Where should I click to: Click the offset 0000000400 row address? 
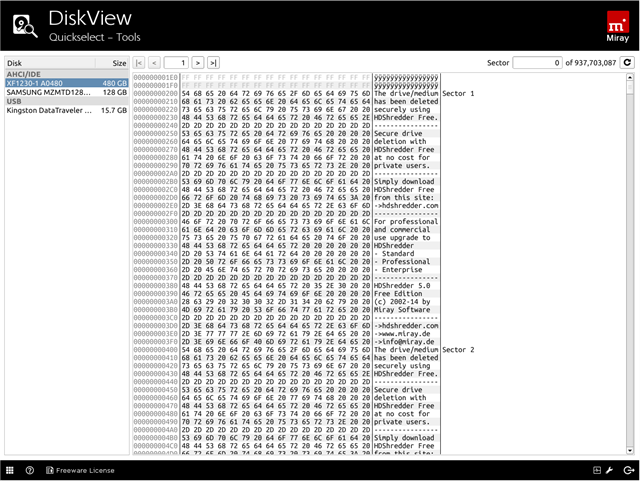[x=156, y=350]
